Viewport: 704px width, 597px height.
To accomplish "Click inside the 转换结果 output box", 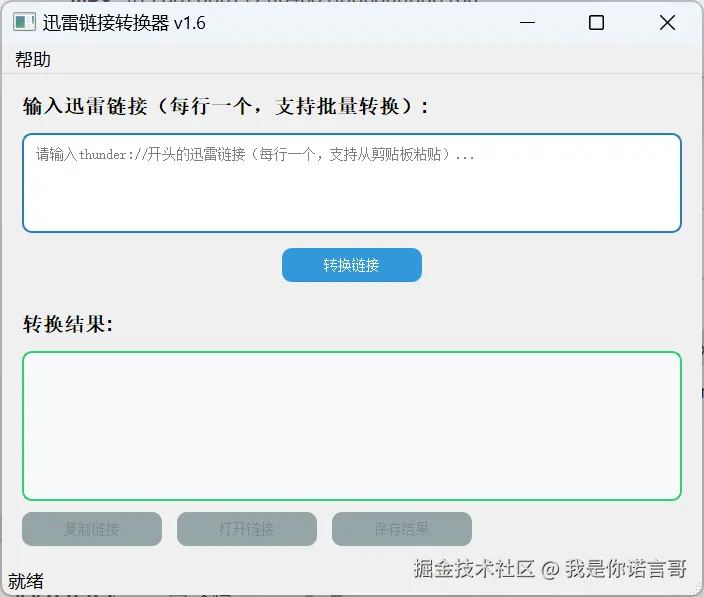I will (352, 426).
